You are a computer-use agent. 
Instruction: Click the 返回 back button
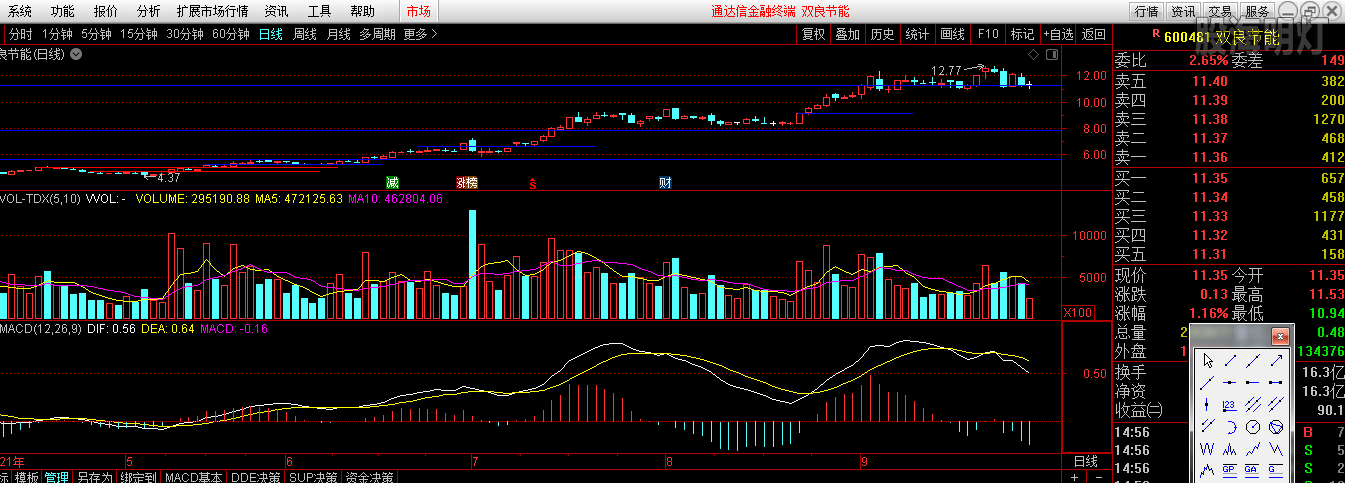pos(1094,34)
